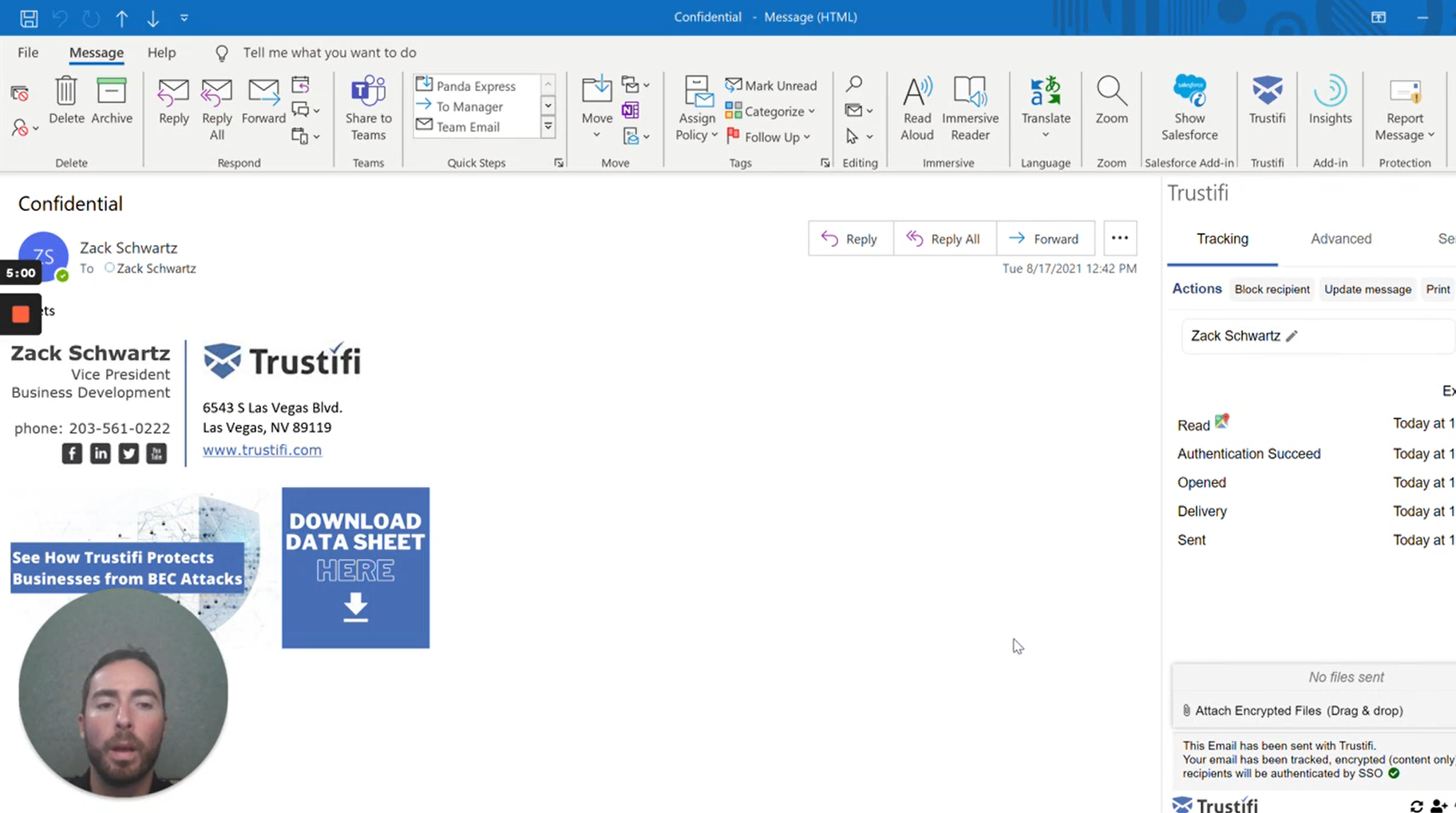The image size is (1456, 813).
Task: Mark the message as unread
Action: (x=770, y=85)
